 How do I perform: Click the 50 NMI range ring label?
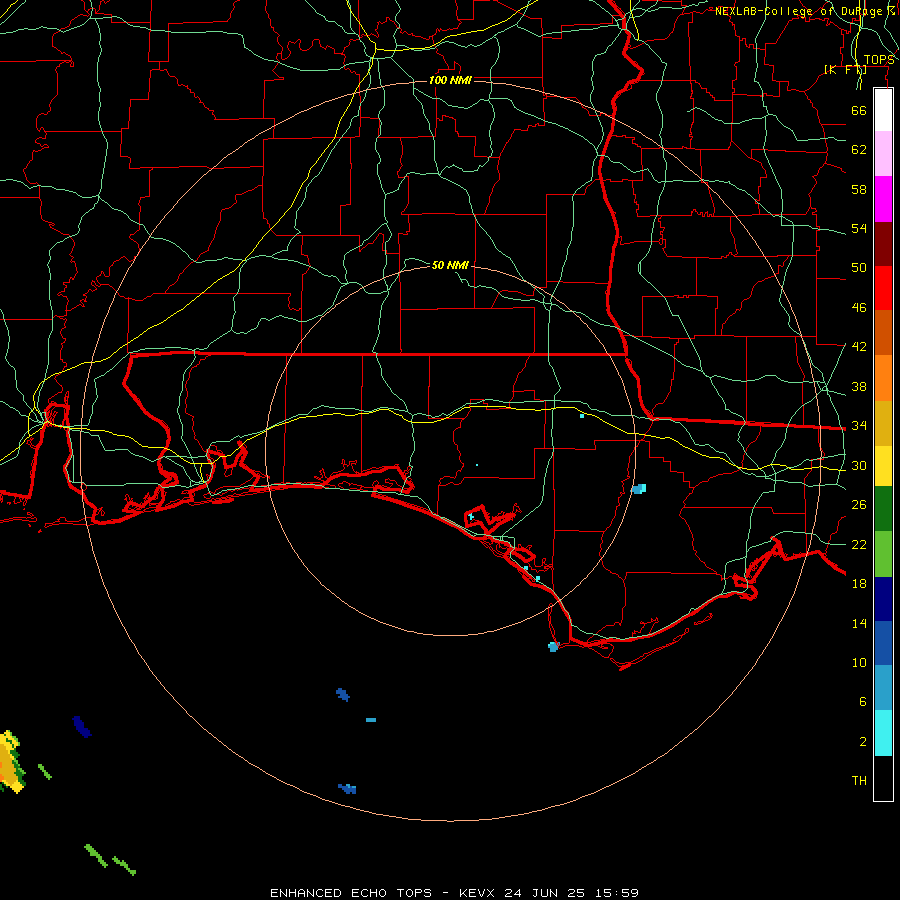(450, 265)
